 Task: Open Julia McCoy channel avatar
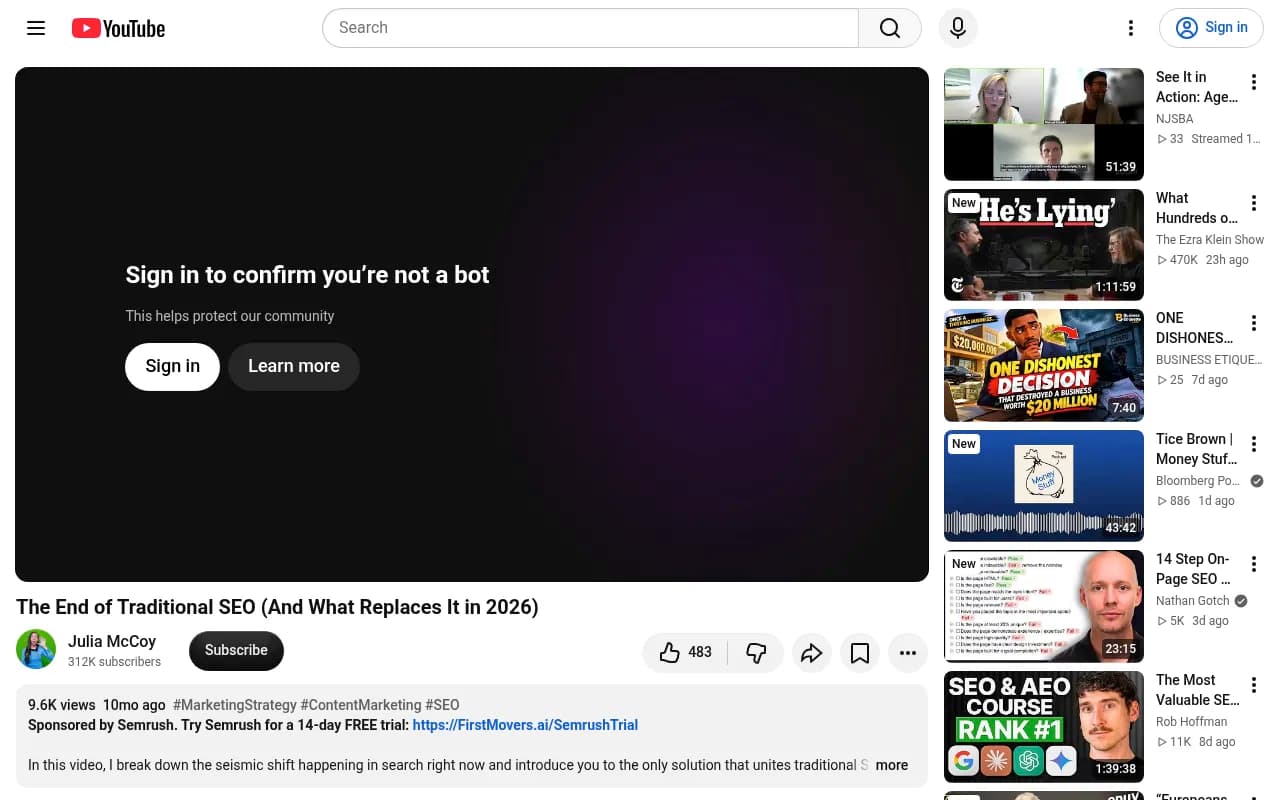[36, 650]
